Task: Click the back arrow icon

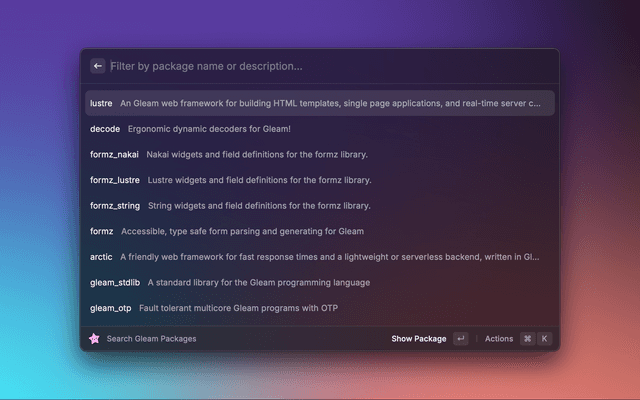Action: [98, 66]
